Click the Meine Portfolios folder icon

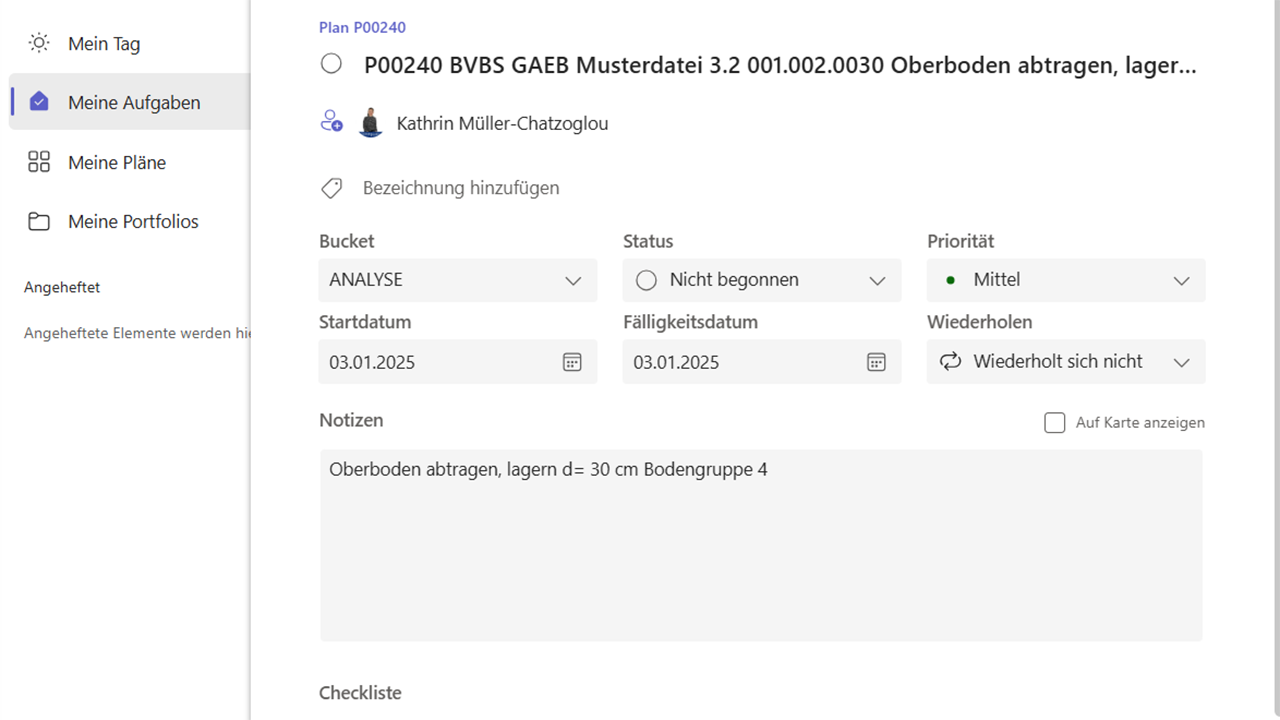39,221
